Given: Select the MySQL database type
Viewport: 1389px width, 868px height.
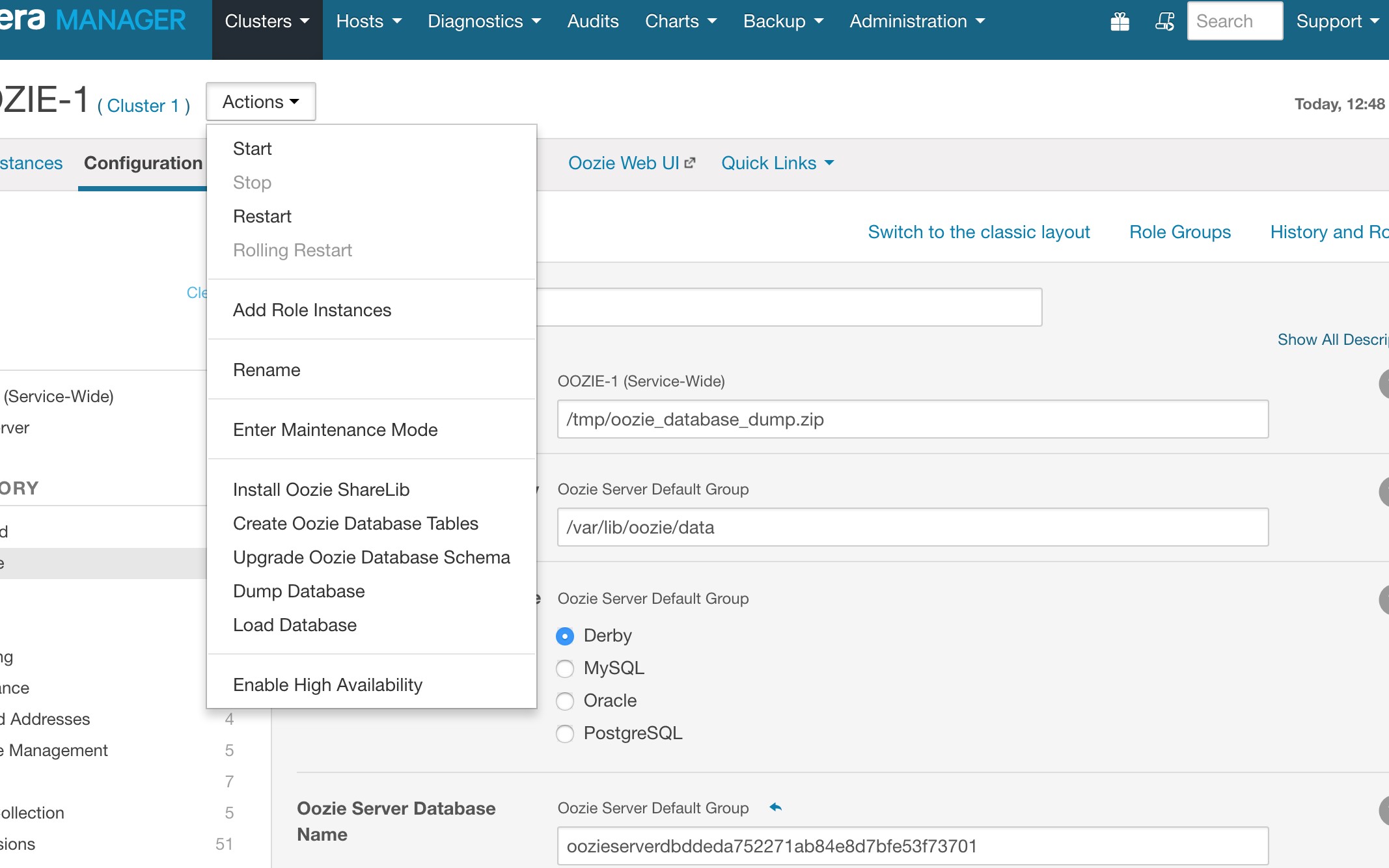Looking at the screenshot, I should (565, 668).
